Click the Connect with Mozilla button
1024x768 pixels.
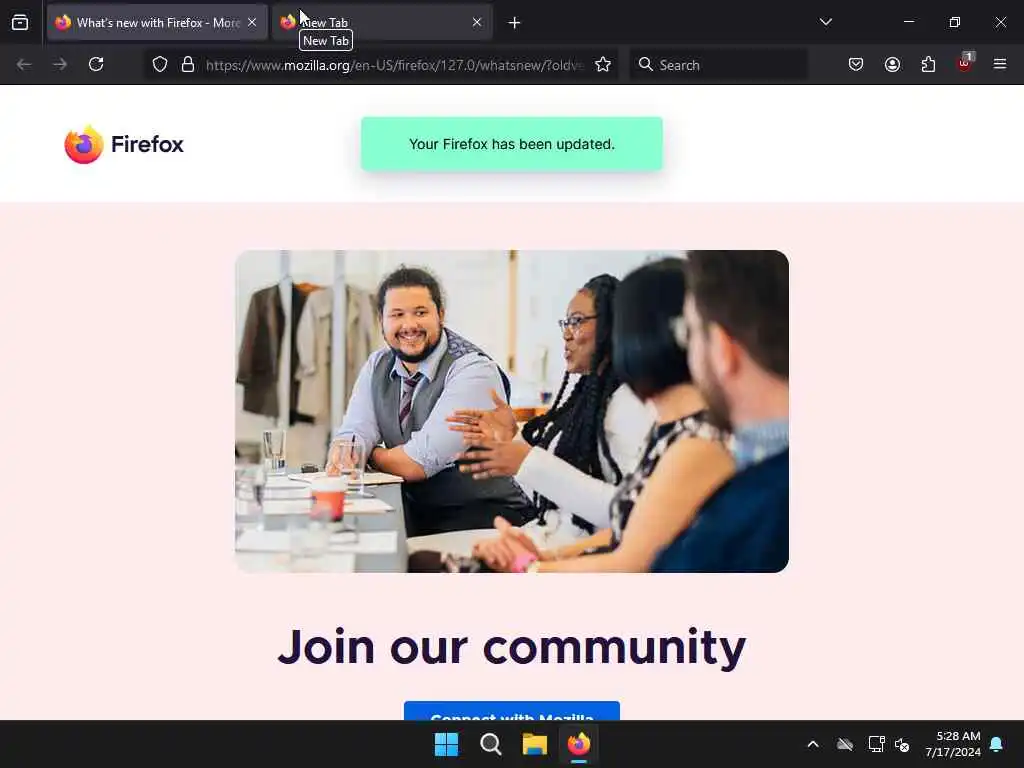click(512, 712)
